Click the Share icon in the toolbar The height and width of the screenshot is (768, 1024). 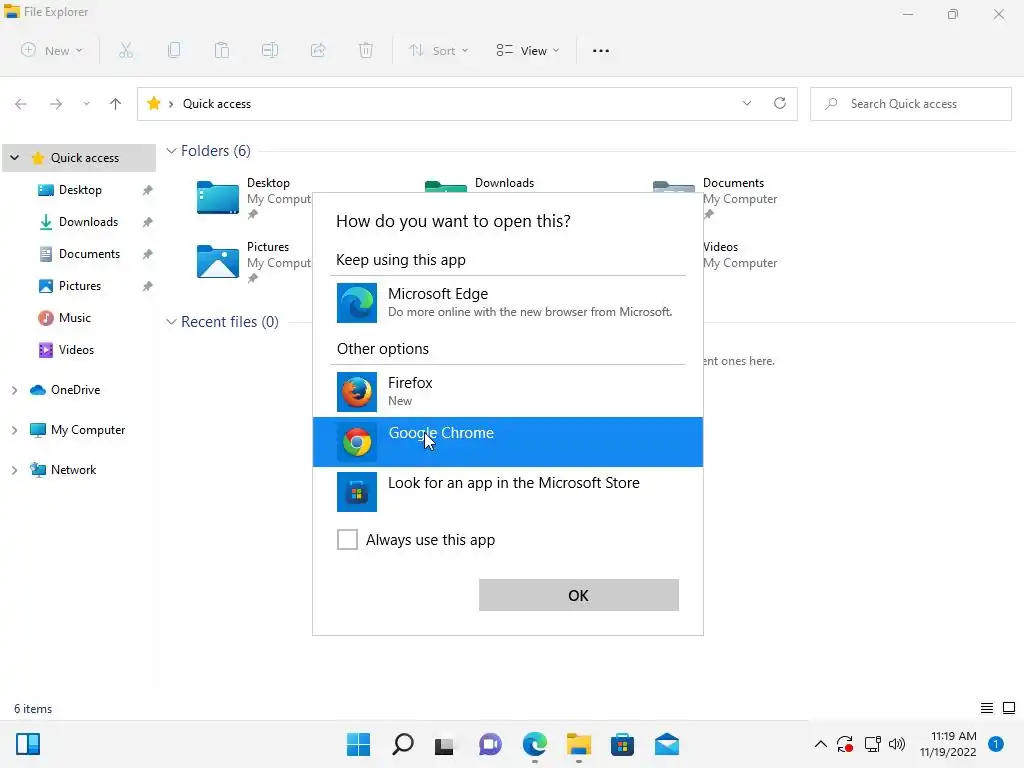click(x=318, y=50)
